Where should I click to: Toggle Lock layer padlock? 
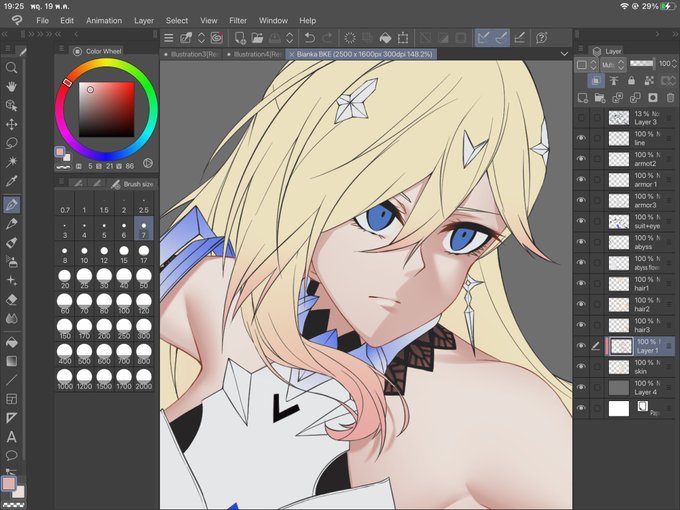(631, 81)
